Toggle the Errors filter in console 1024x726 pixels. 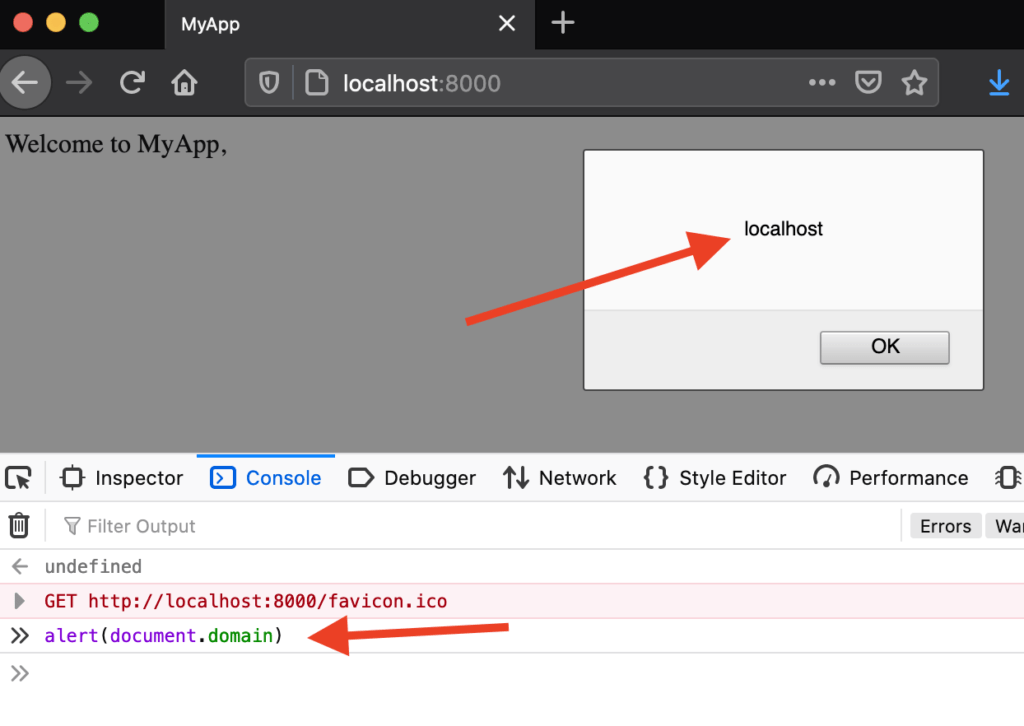[945, 526]
